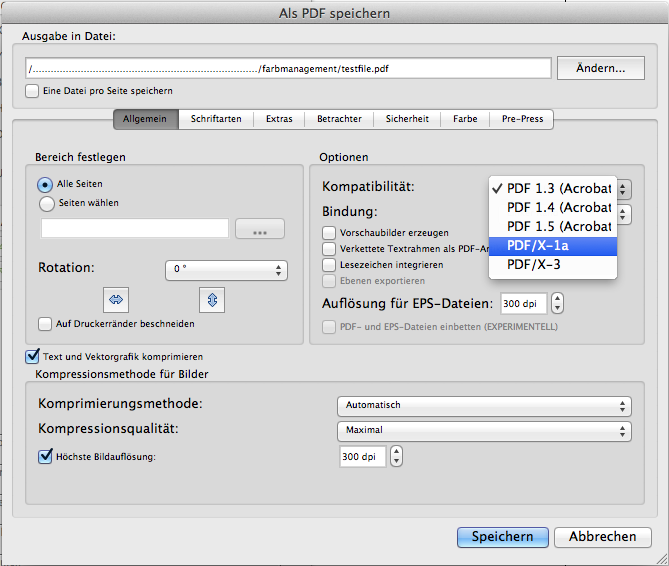This screenshot has width=669, height=566.
Task: Open the Pre-Press tab
Action: [522, 119]
